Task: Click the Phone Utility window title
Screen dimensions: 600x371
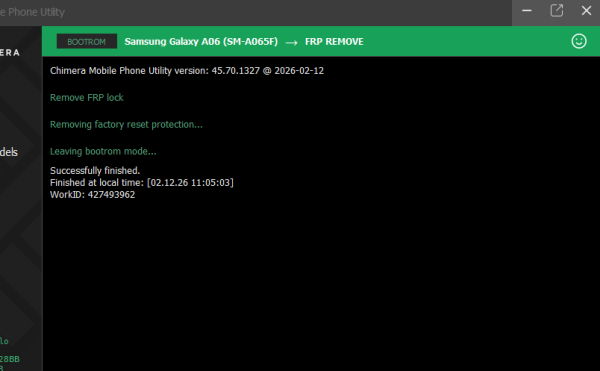Action: [33, 12]
